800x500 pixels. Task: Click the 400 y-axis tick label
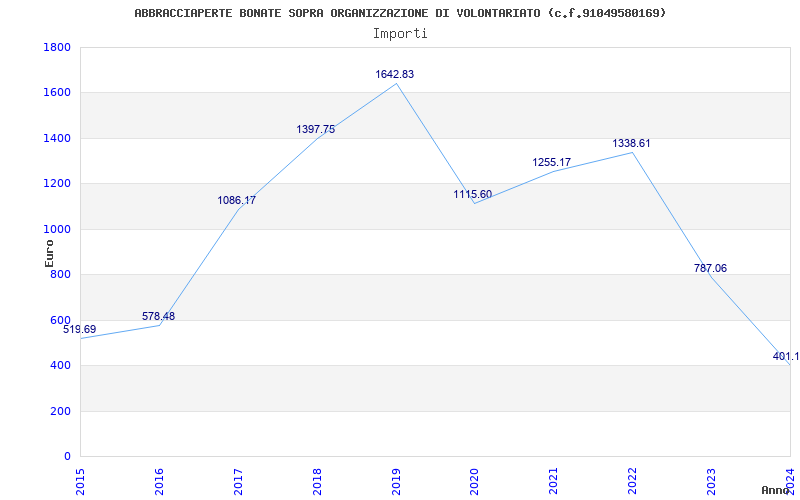click(60, 366)
